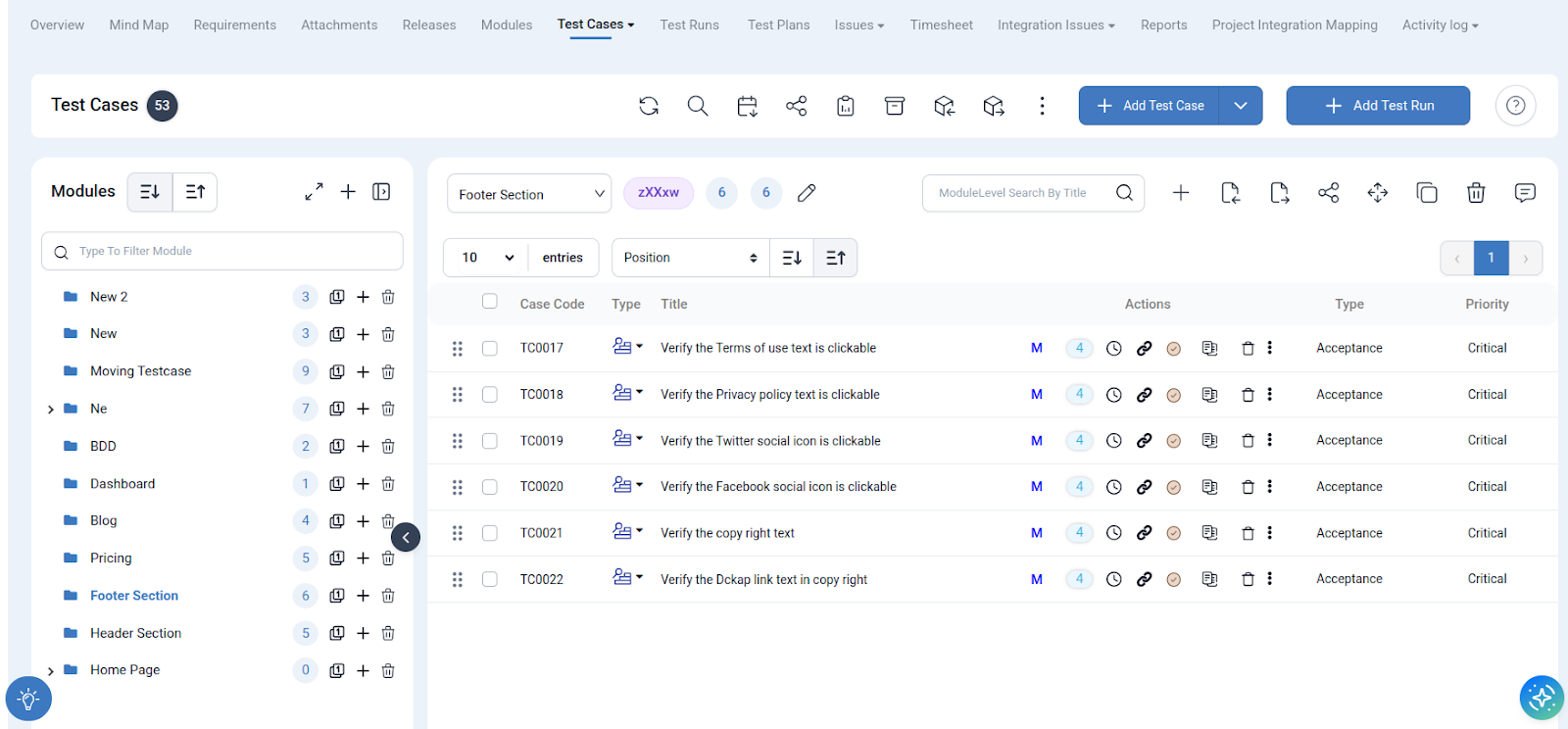Open the Reports tab
Image resolution: width=1568 pixels, height=729 pixels.
[x=1163, y=25]
